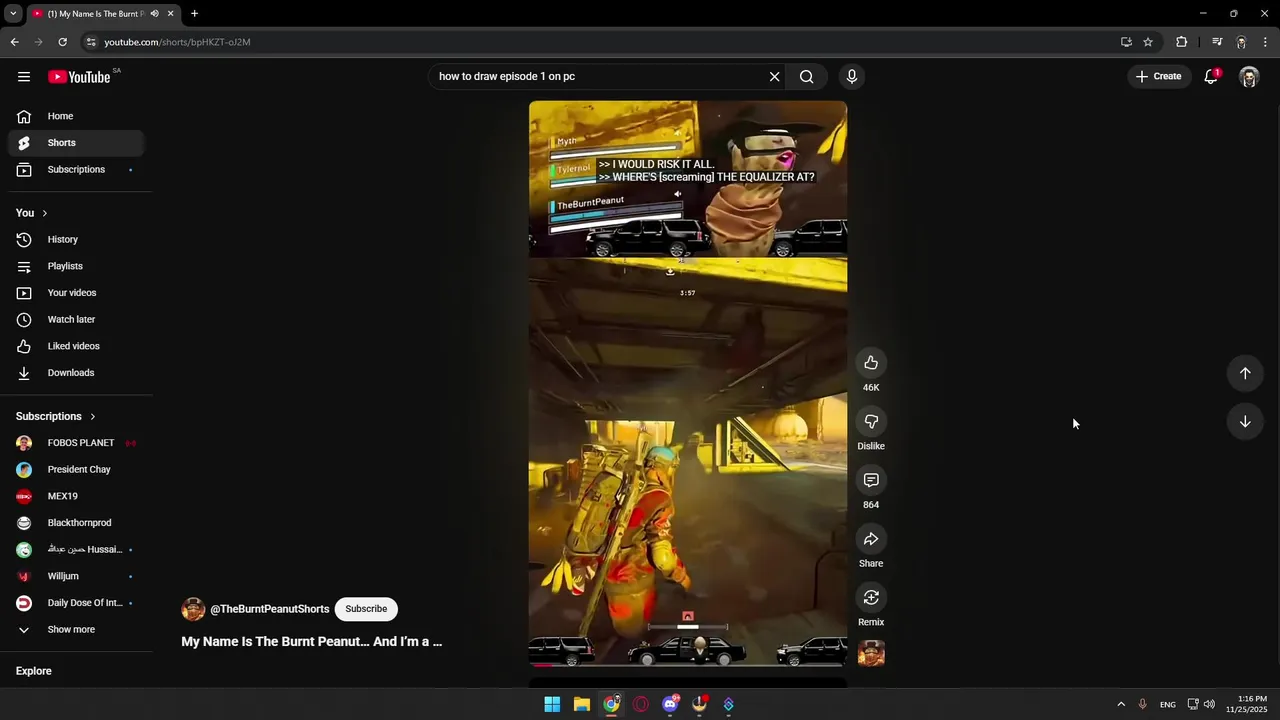Viewport: 1280px width, 720px height.
Task: Open Chrome three-dot menu
Action: (x=1266, y=42)
